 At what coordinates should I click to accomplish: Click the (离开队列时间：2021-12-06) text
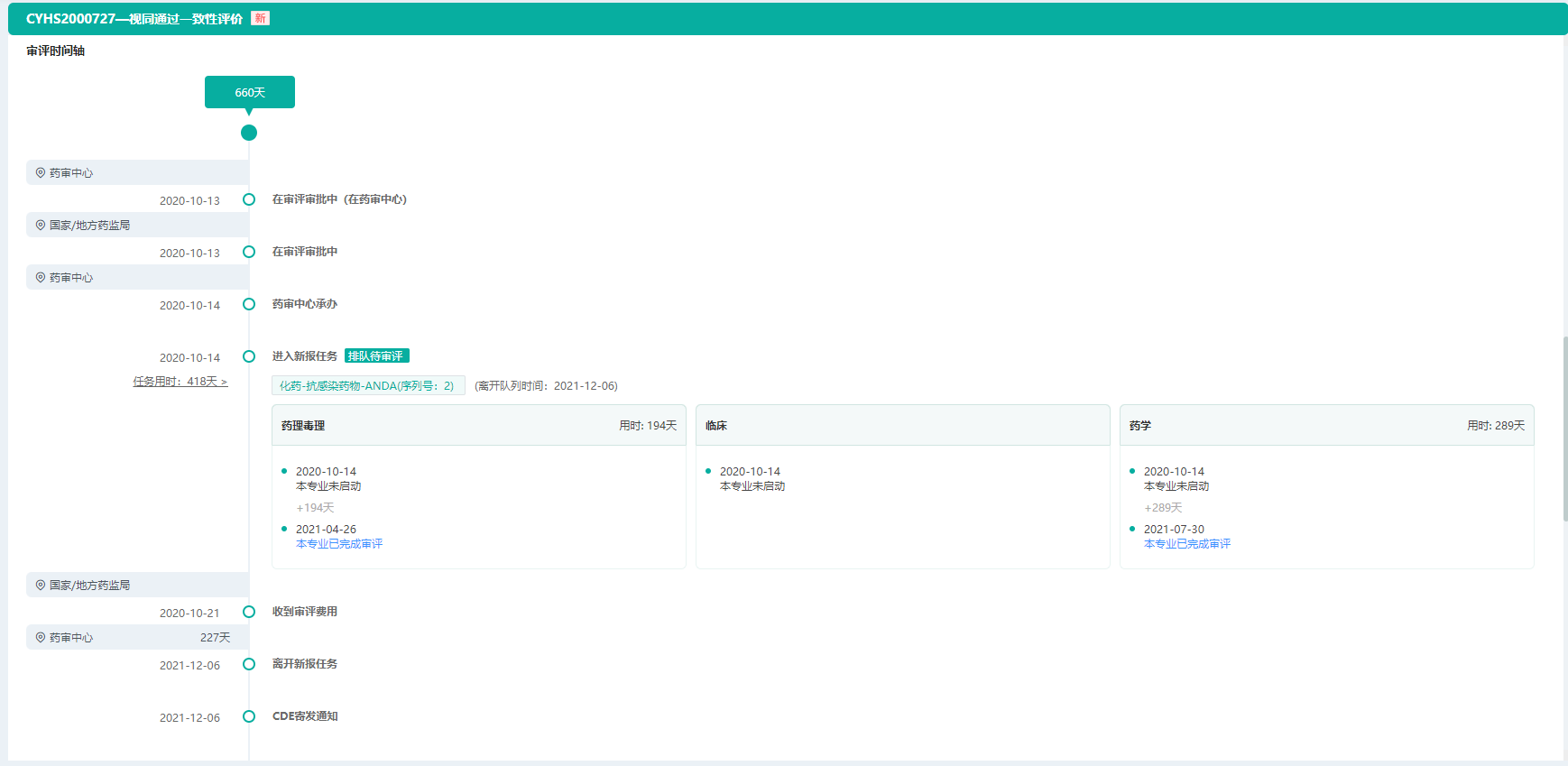(x=546, y=386)
